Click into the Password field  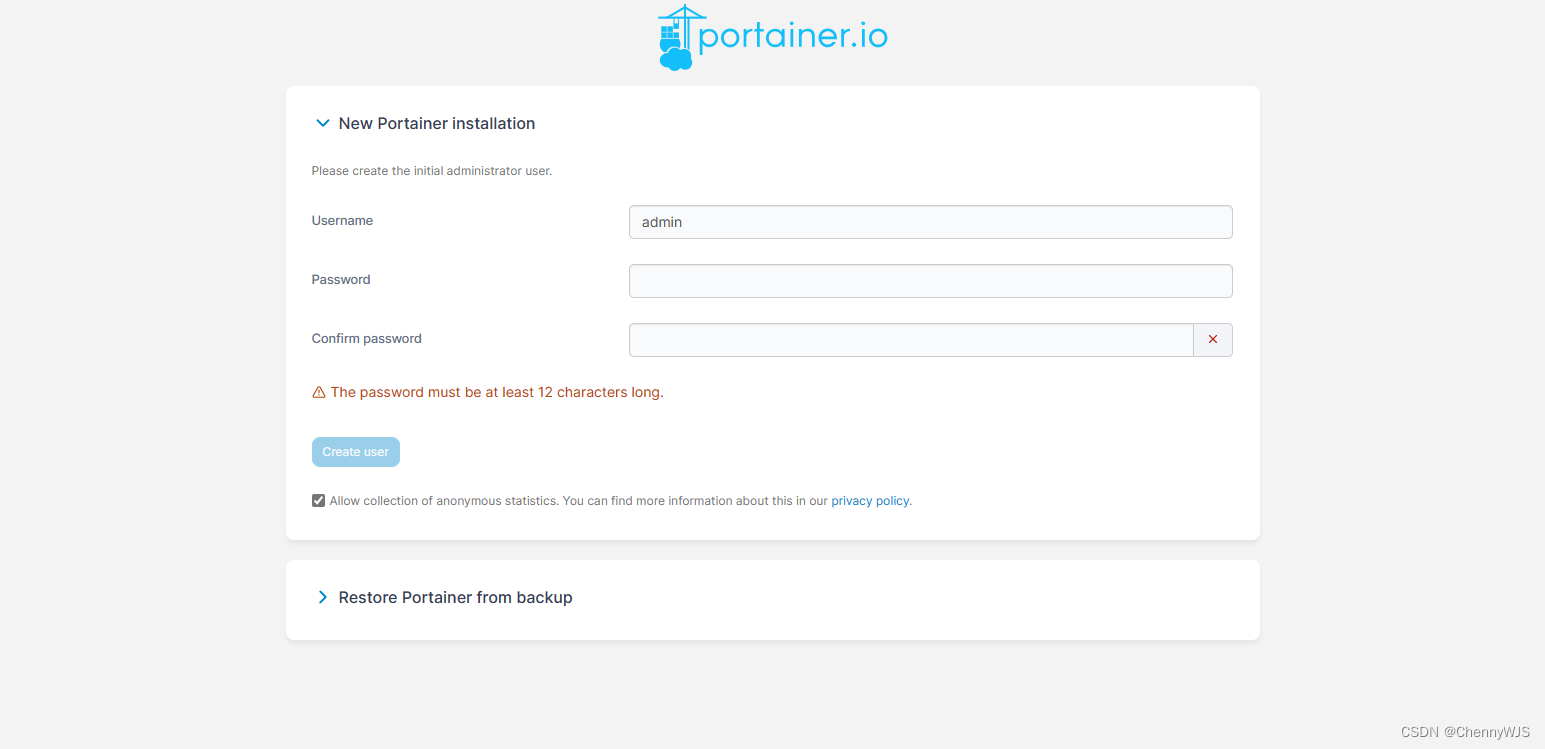930,281
